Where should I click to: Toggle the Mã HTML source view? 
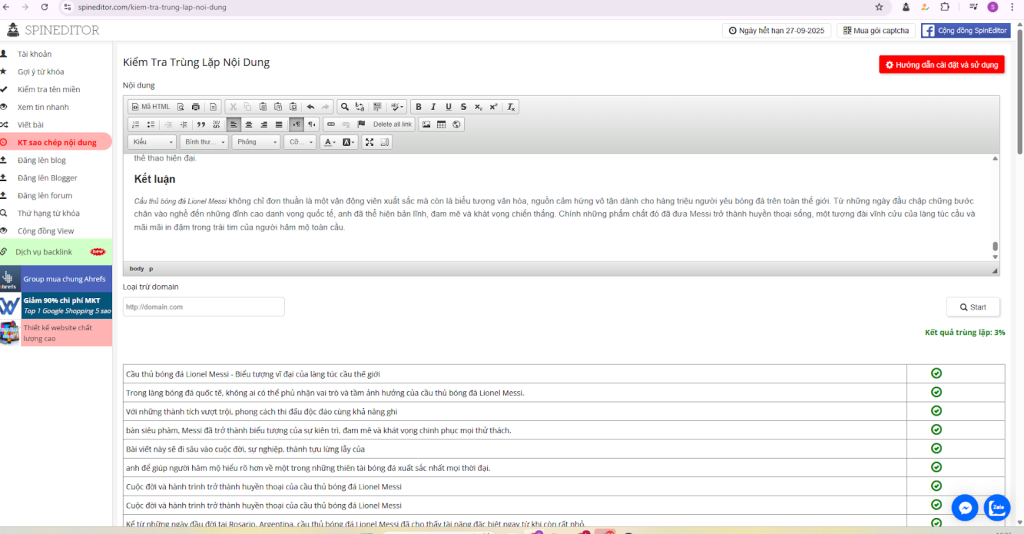point(150,107)
